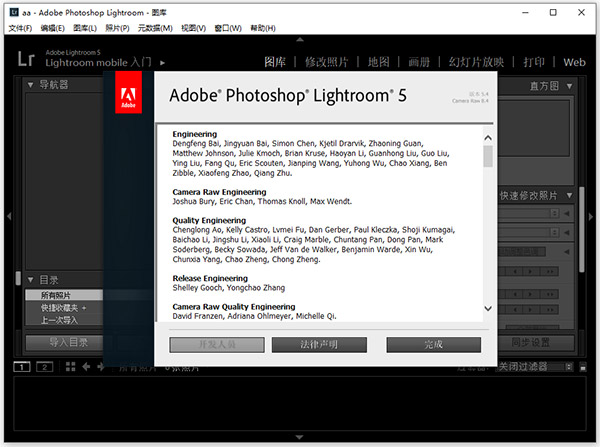
Task: Open the 窗口(W) menu
Action: pos(228,28)
